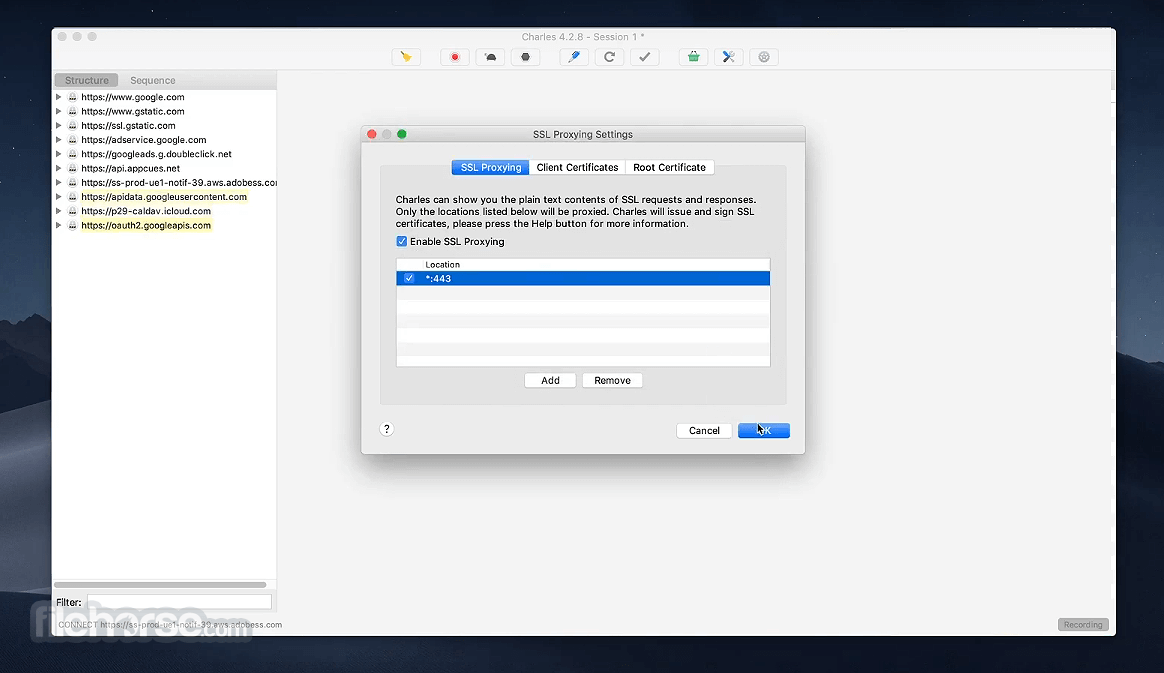
Task: Click the compose pen icon
Action: [x=574, y=57]
